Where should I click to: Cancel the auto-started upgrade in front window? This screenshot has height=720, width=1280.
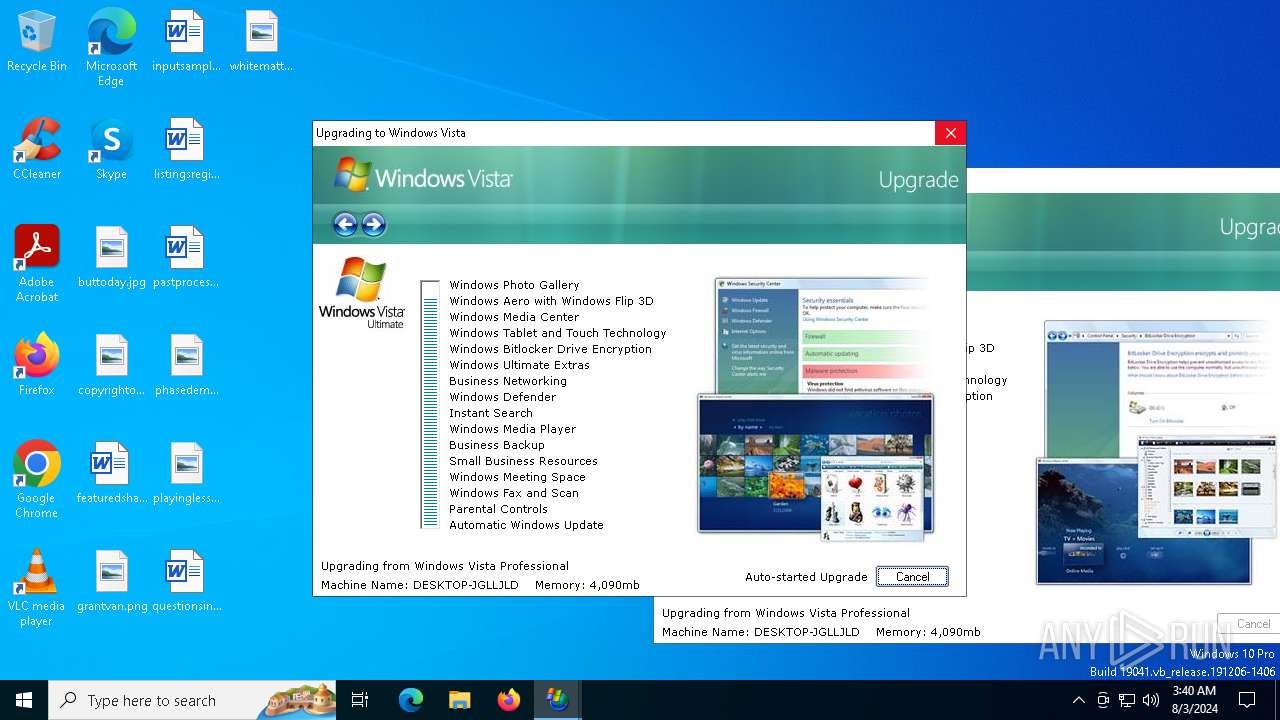coord(912,577)
